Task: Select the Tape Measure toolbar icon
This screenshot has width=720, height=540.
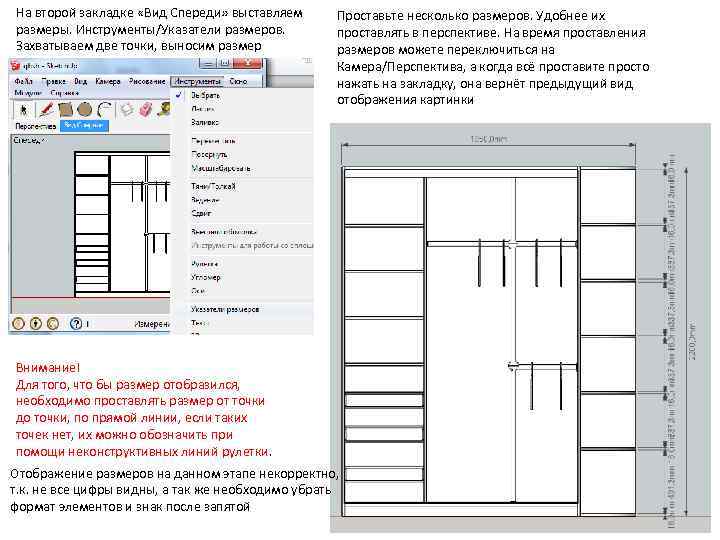Action: tap(164, 110)
